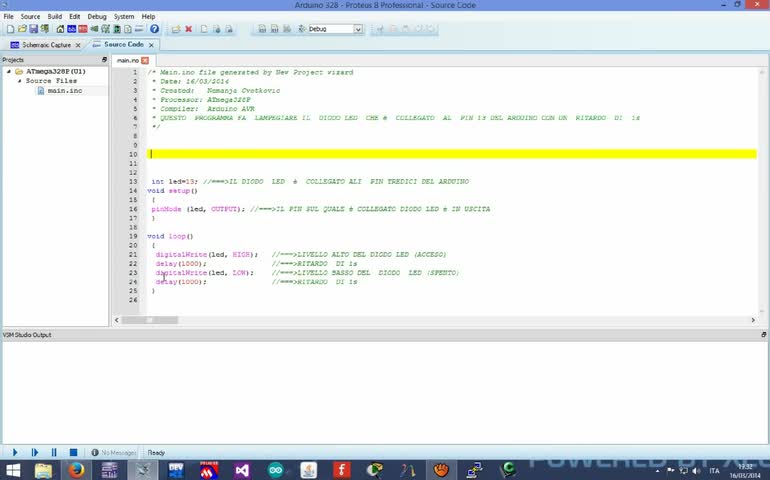Click the Source Code toolbar icon

tap(139, 29)
